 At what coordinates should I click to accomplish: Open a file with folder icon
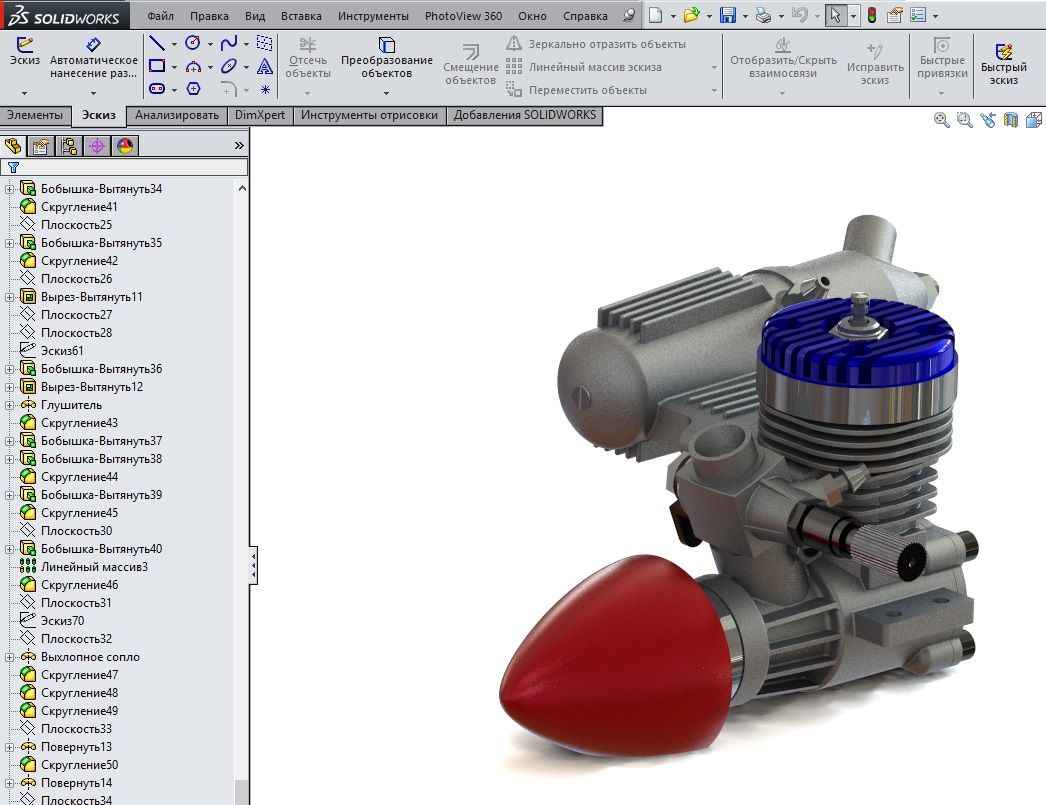691,15
